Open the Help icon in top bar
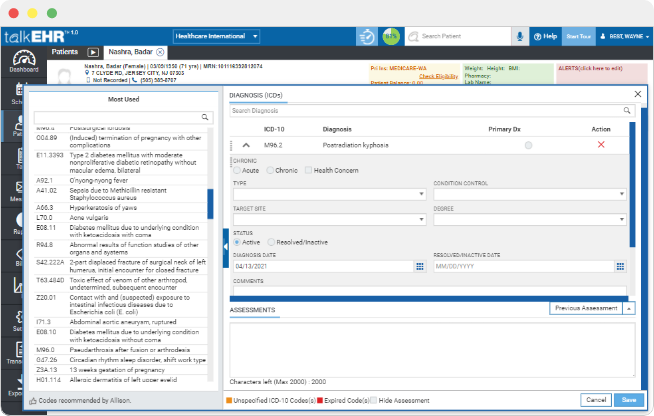This screenshot has width=654, height=416. tap(545, 36)
